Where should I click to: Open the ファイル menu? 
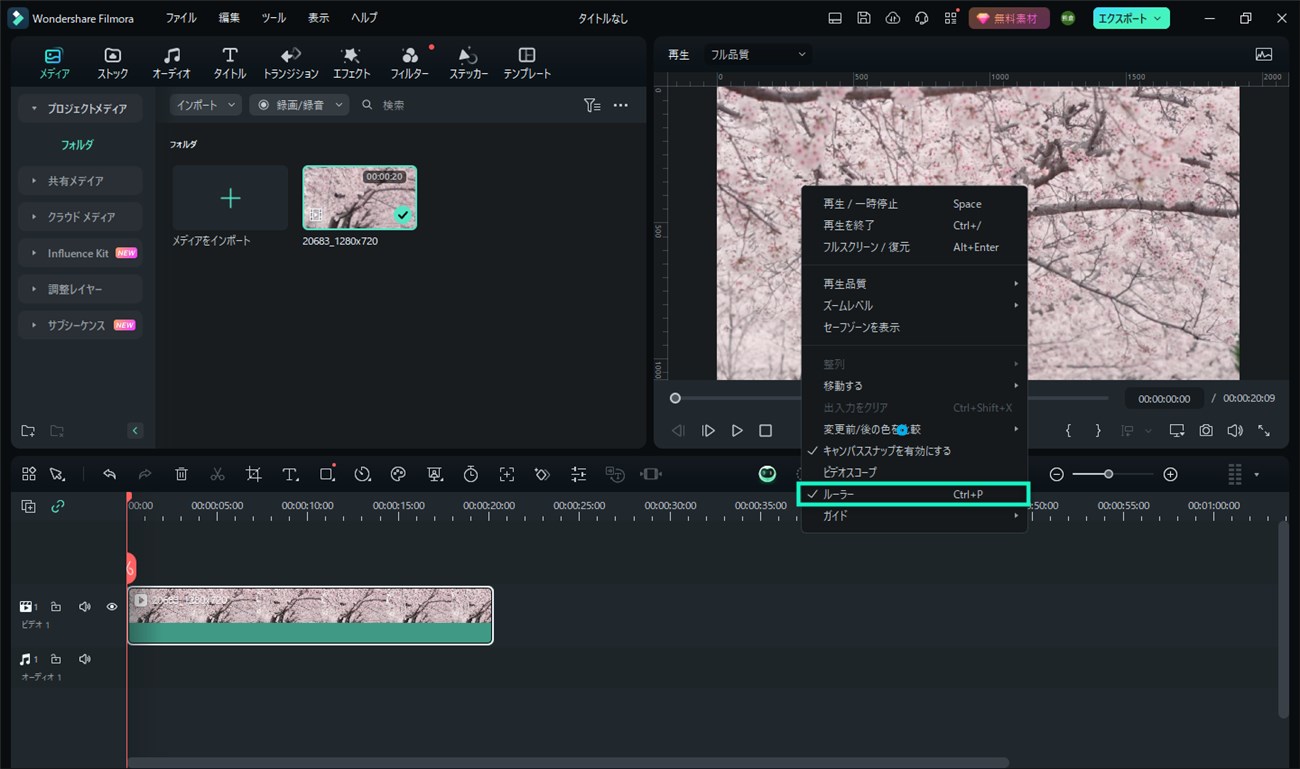181,19
